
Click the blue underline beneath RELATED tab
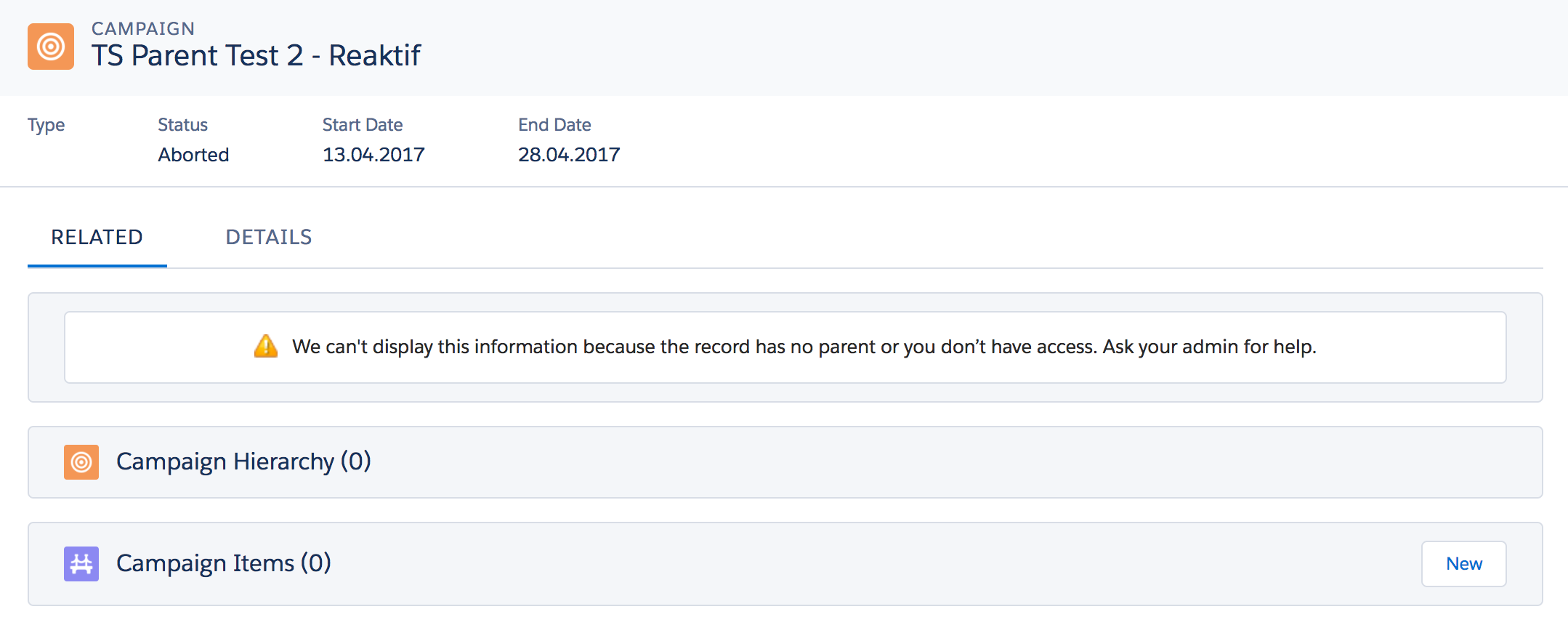[97, 265]
